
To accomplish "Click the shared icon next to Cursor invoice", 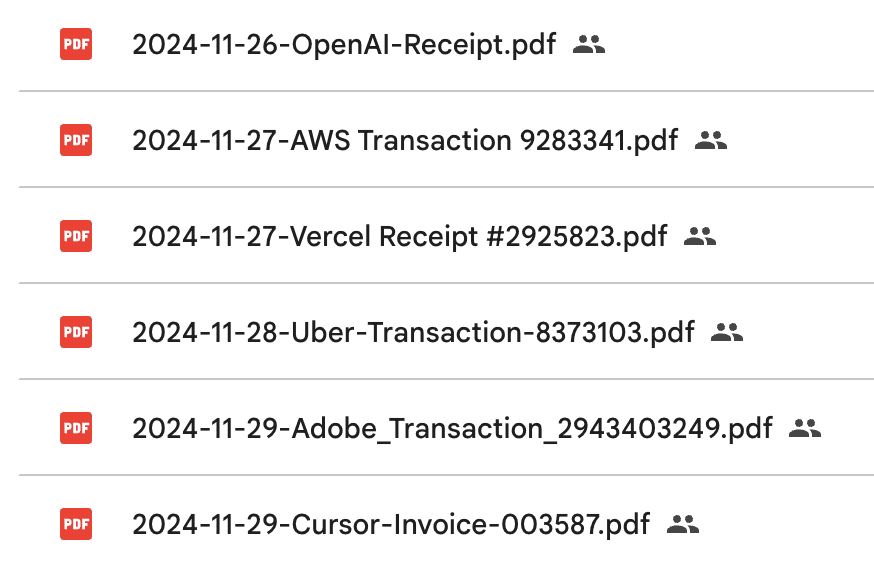I will tap(682, 523).
